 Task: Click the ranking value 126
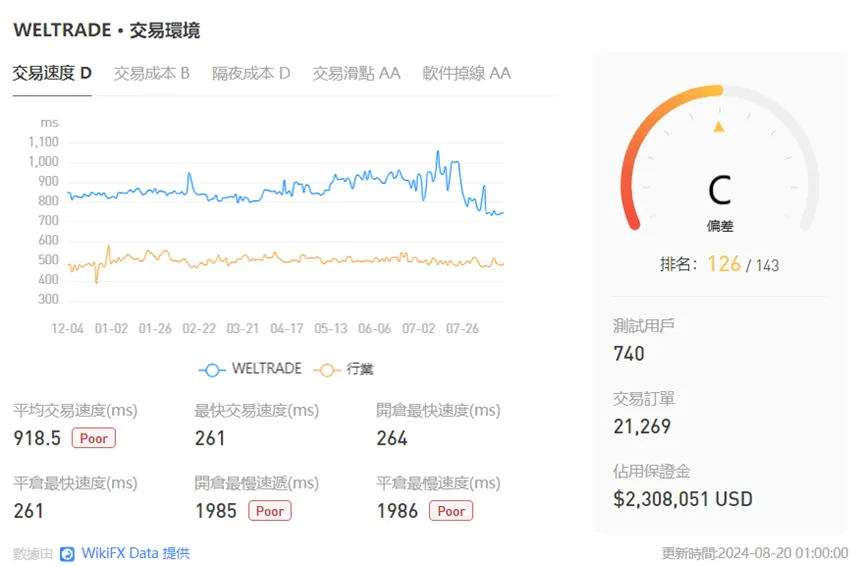click(724, 264)
